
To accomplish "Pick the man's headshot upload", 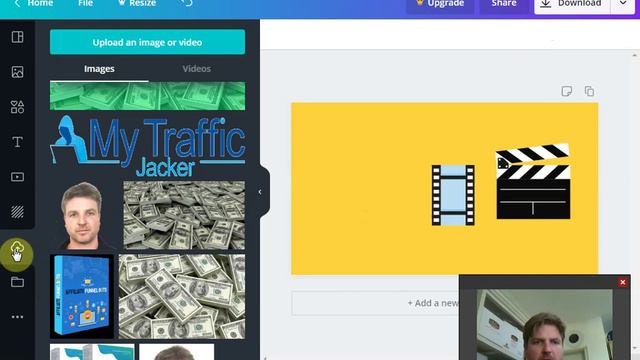I will click(82, 215).
